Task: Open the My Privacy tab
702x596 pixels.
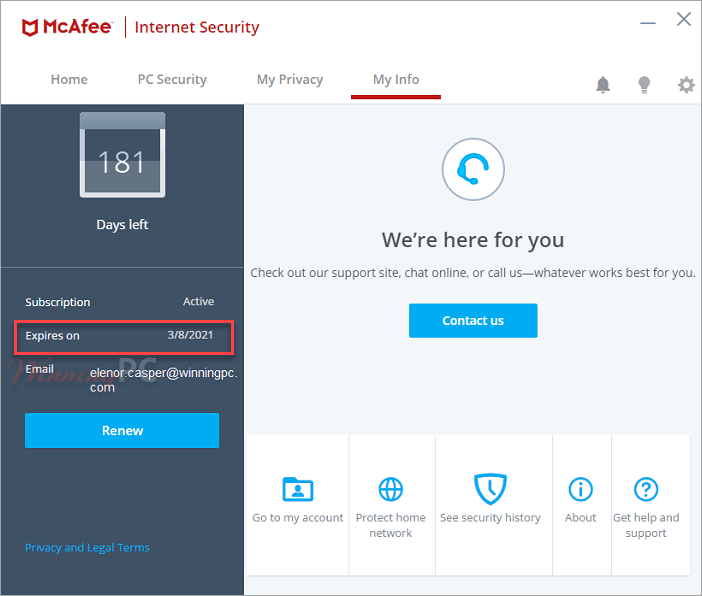Action: point(290,80)
